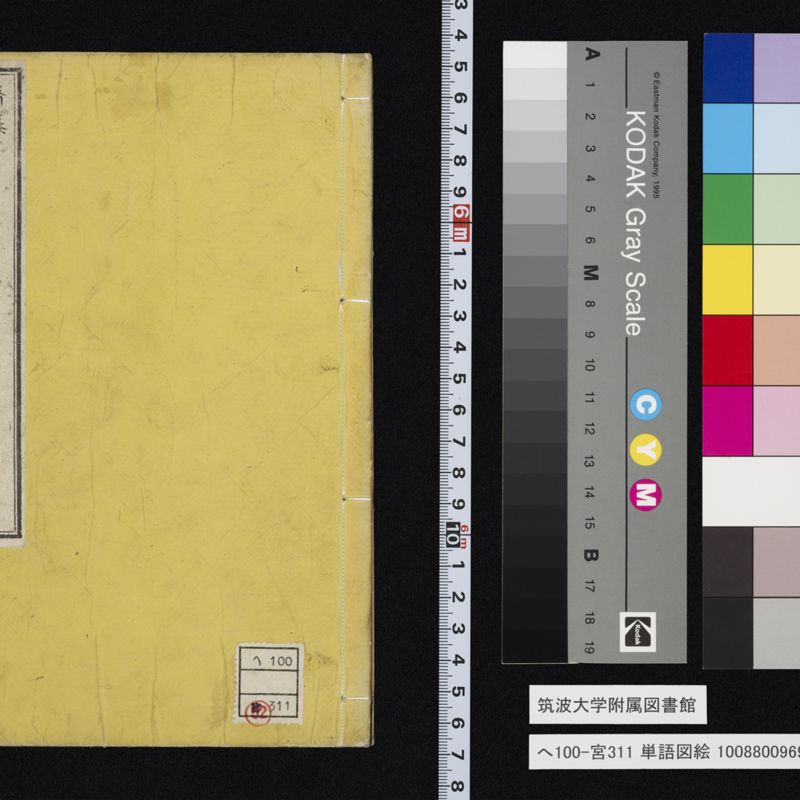Viewport: 800px width, 800px height.
Task: Select the green color patch
Action: [x=727, y=209]
